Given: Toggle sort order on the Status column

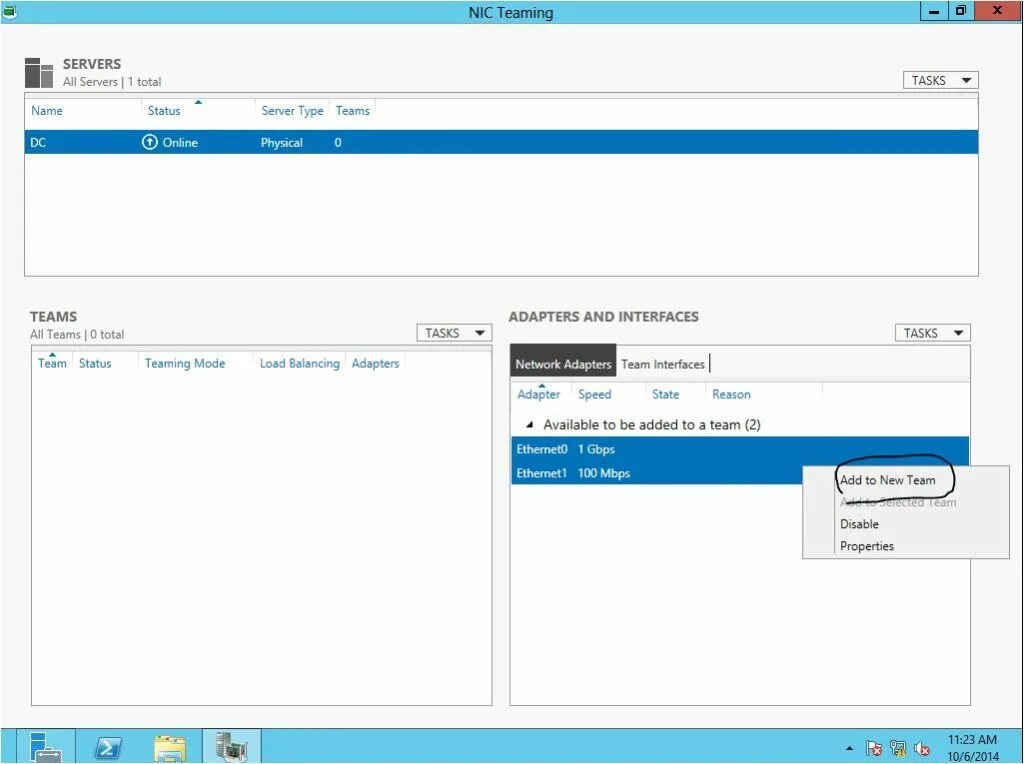Looking at the screenshot, I should click(x=199, y=103).
